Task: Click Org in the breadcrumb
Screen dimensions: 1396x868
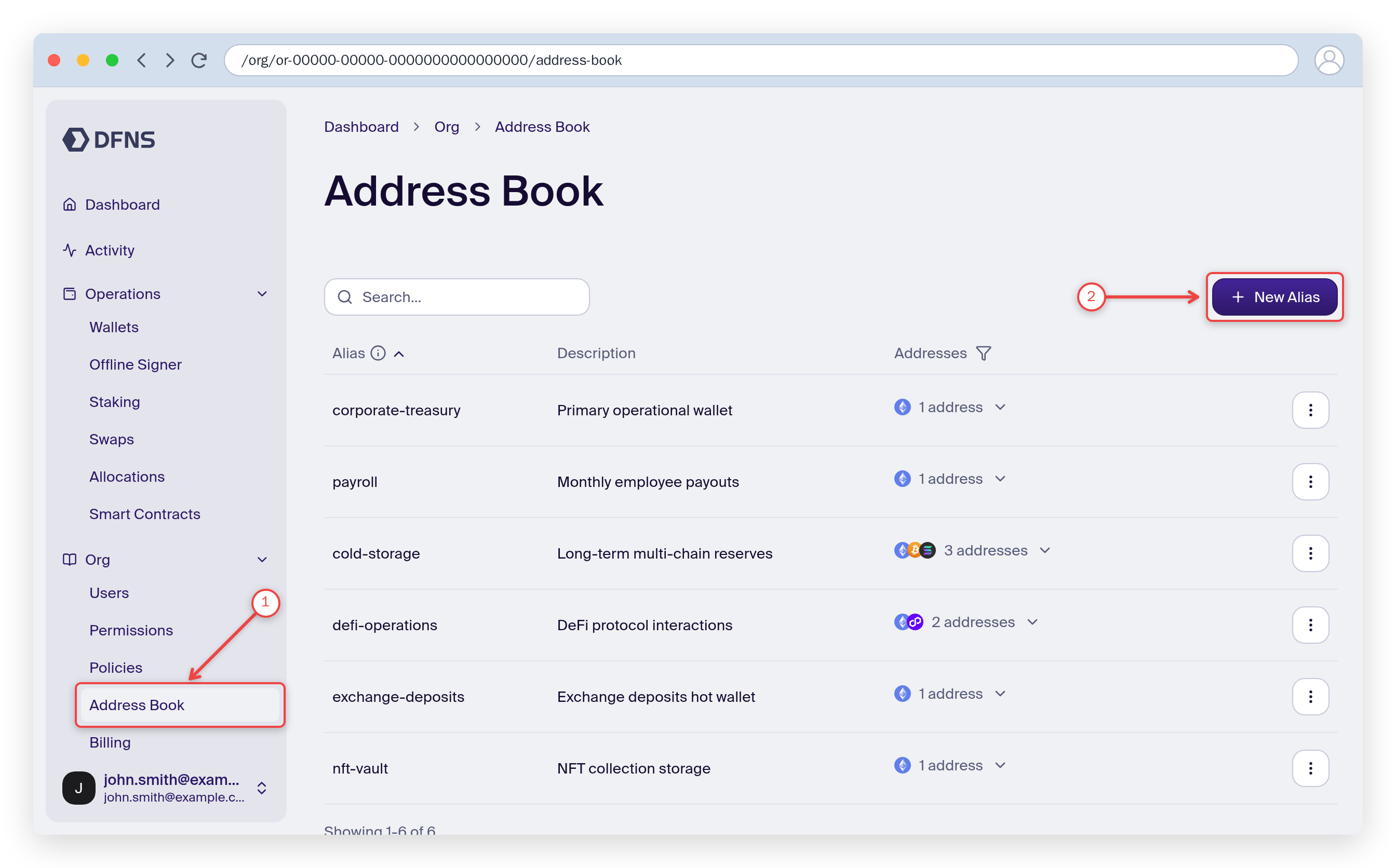Action: click(446, 127)
